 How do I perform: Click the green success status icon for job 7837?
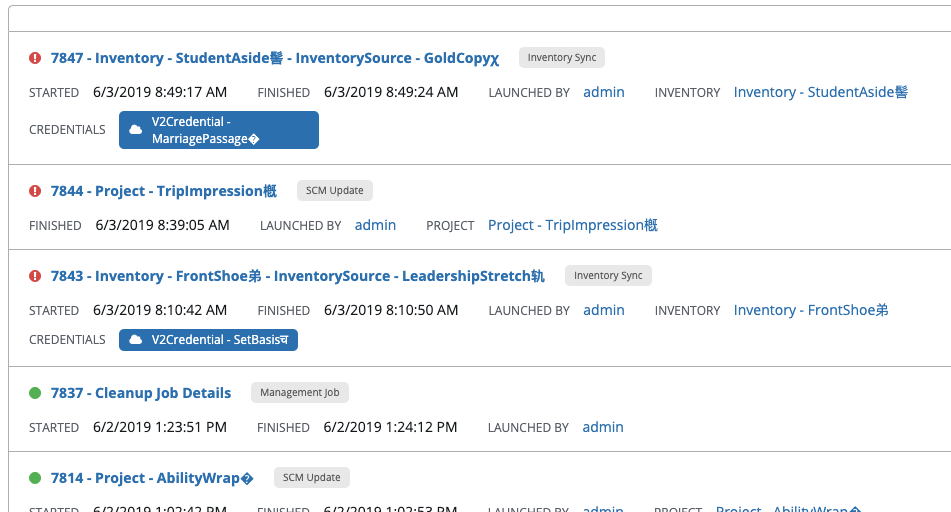click(x=35, y=393)
